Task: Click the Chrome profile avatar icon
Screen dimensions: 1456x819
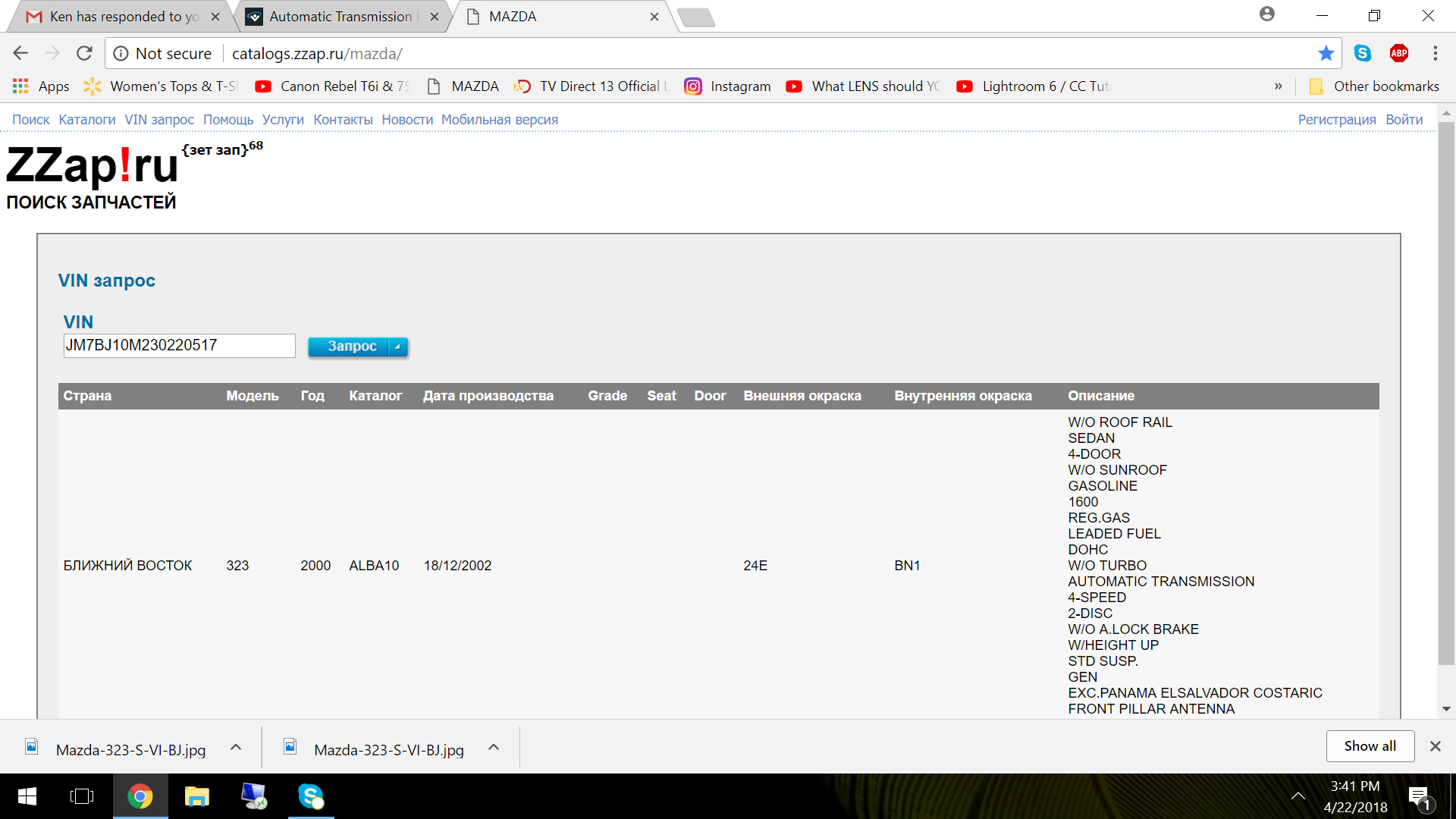Action: coord(1266,14)
